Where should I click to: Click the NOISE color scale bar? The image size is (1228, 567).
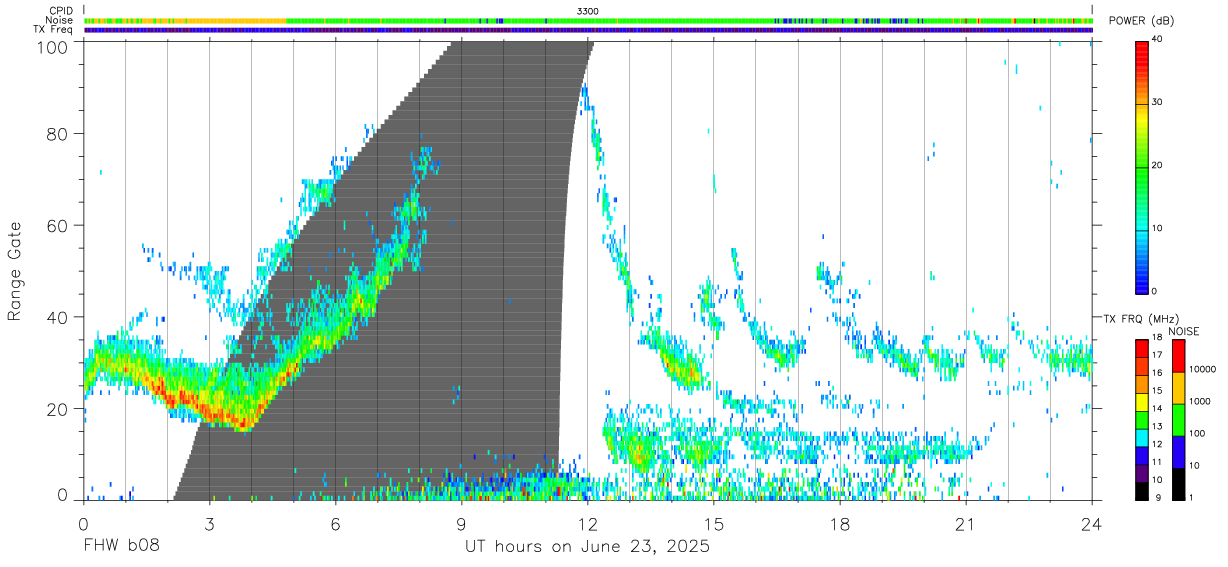pyautogui.click(x=1179, y=419)
